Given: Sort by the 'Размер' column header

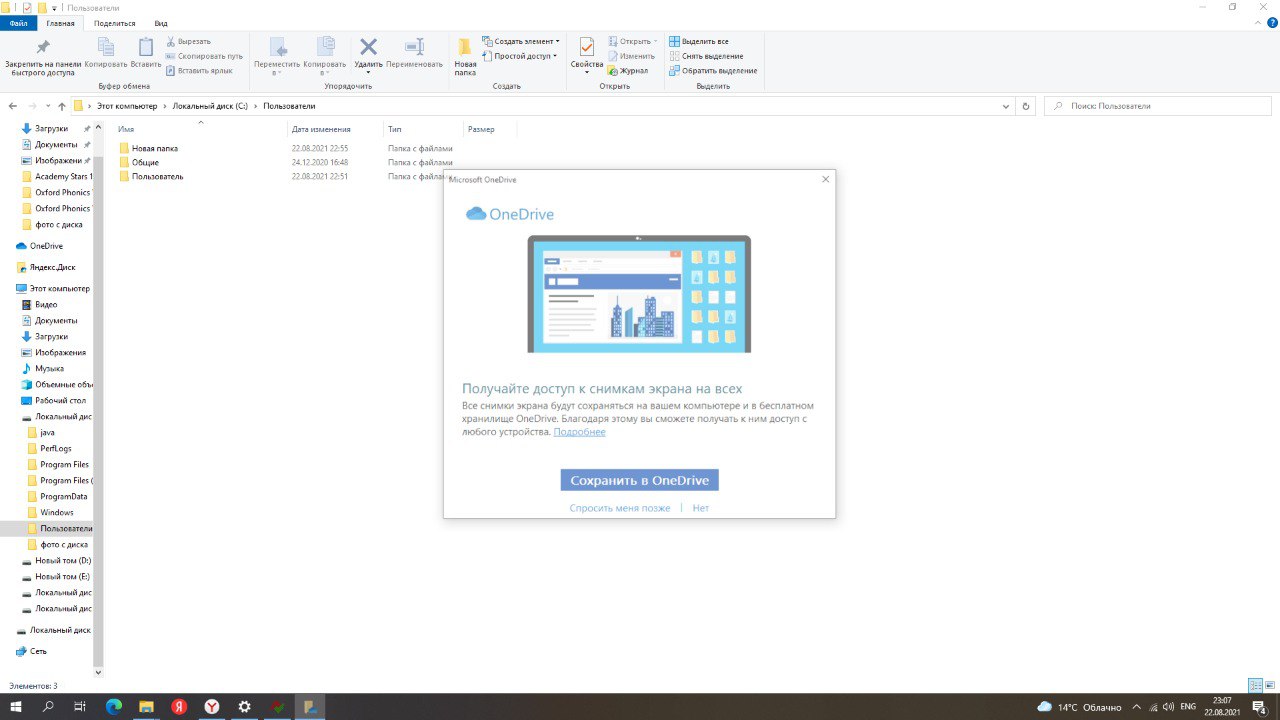Looking at the screenshot, I should pos(481,129).
